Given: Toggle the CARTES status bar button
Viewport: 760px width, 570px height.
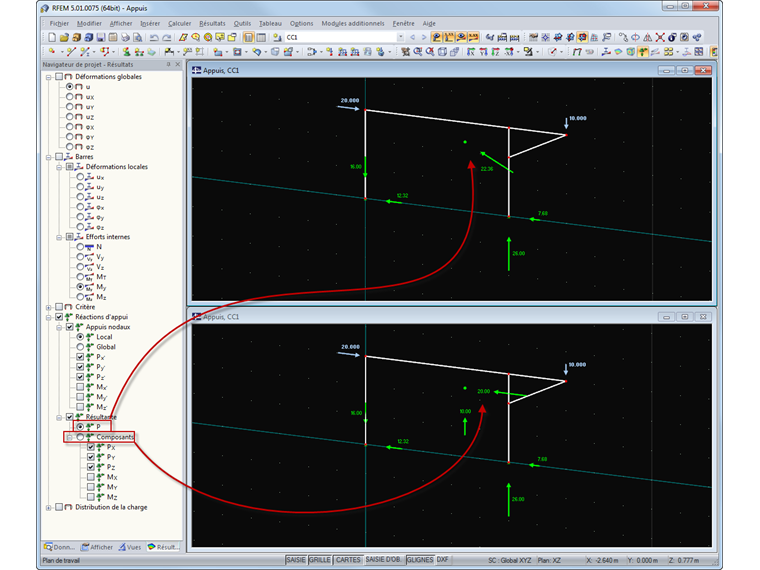Looking at the screenshot, I should pos(348,560).
